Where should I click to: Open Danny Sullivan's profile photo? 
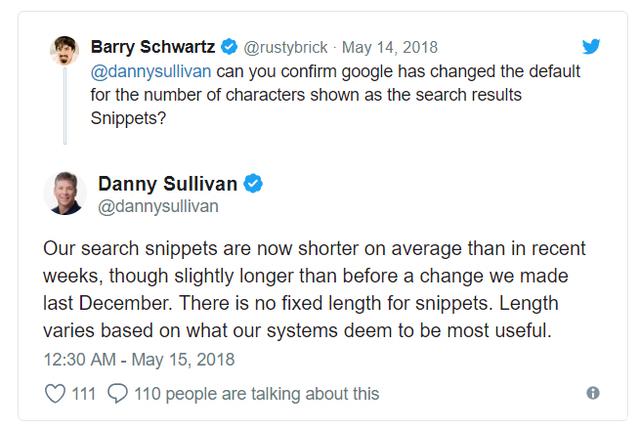[x=64, y=192]
